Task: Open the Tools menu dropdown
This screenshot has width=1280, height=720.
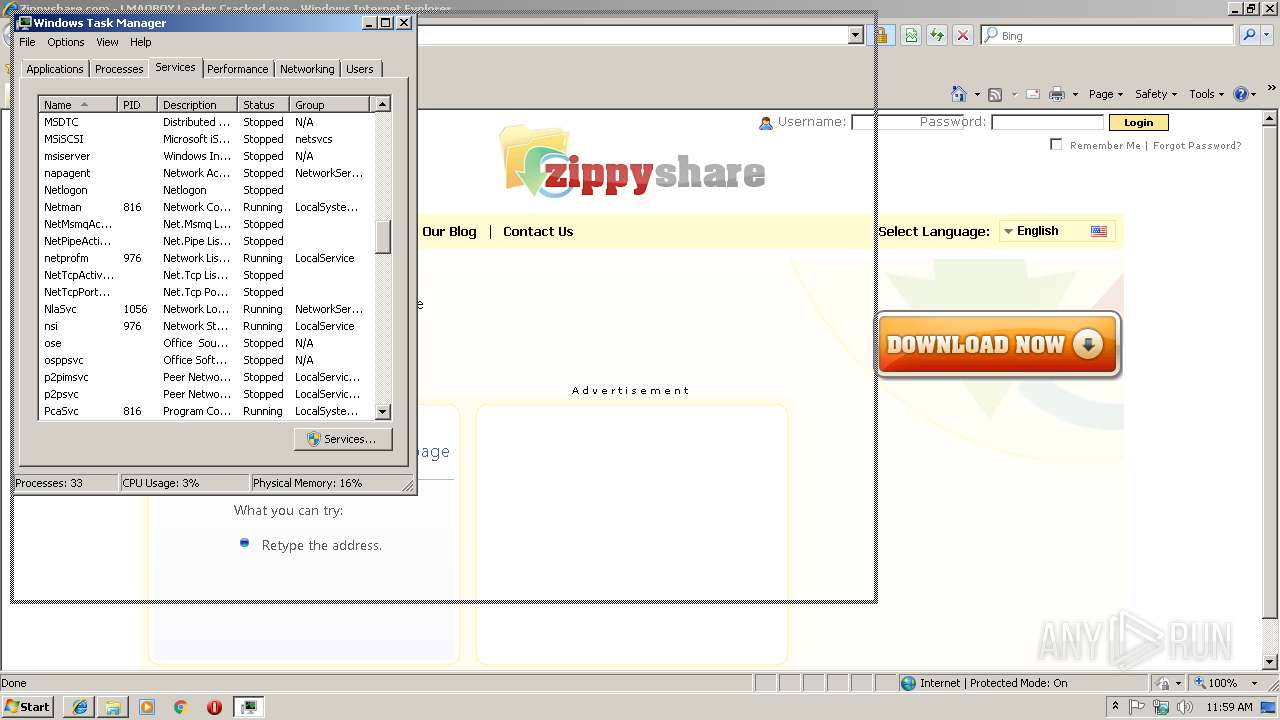Action: coord(1207,94)
